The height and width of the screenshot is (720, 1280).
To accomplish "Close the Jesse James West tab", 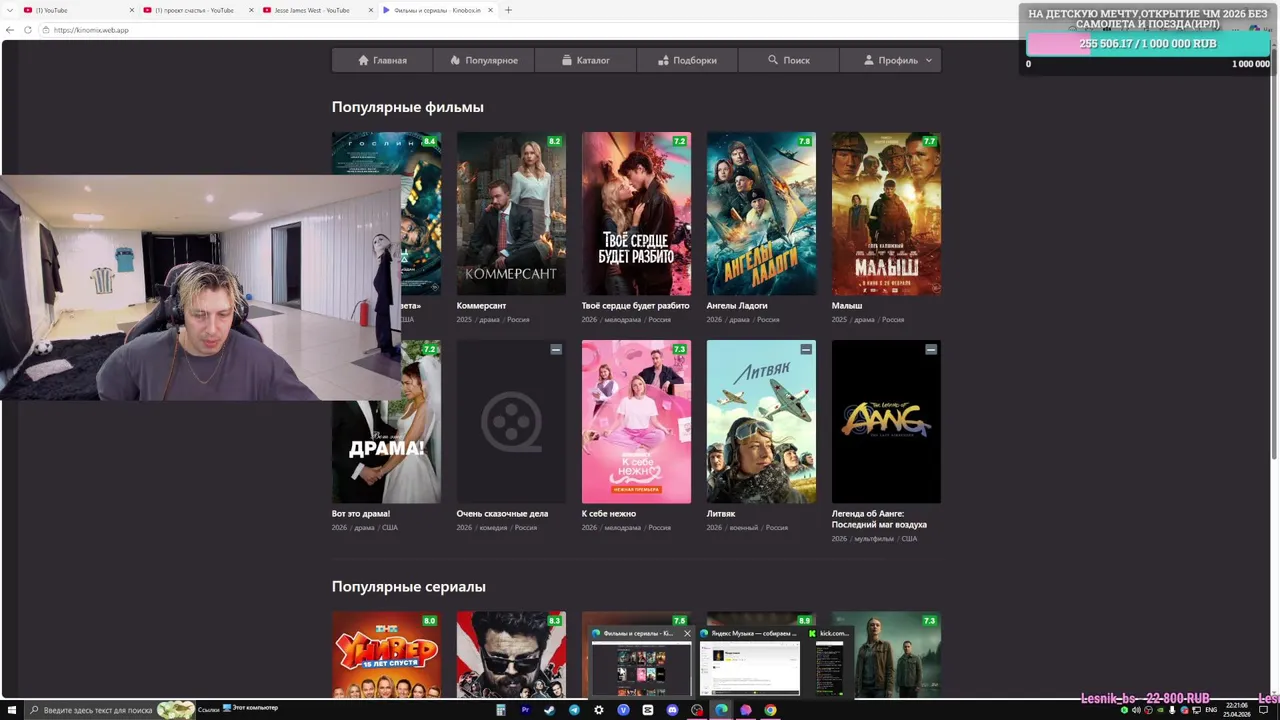I will coord(370,10).
